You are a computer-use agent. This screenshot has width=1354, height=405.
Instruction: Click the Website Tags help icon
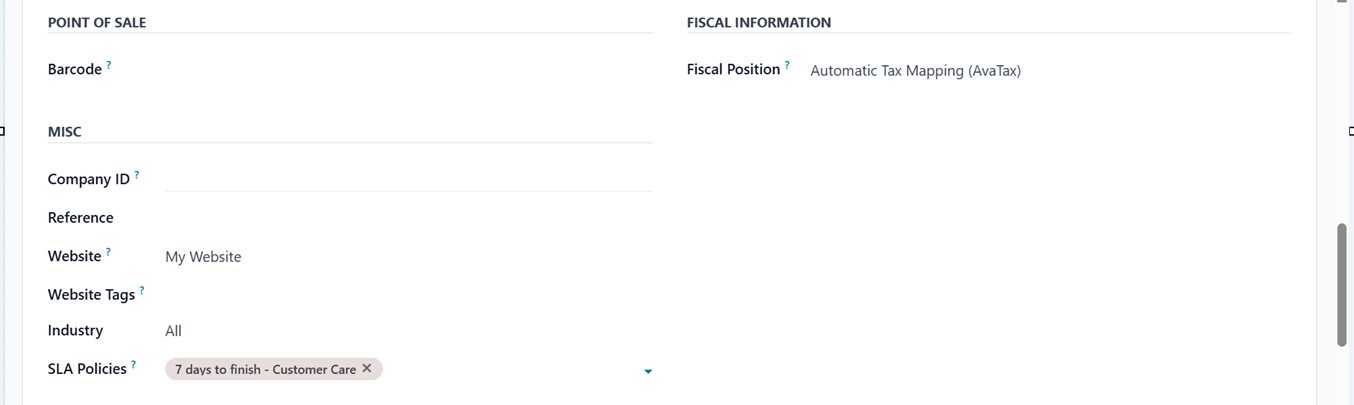[142, 290]
